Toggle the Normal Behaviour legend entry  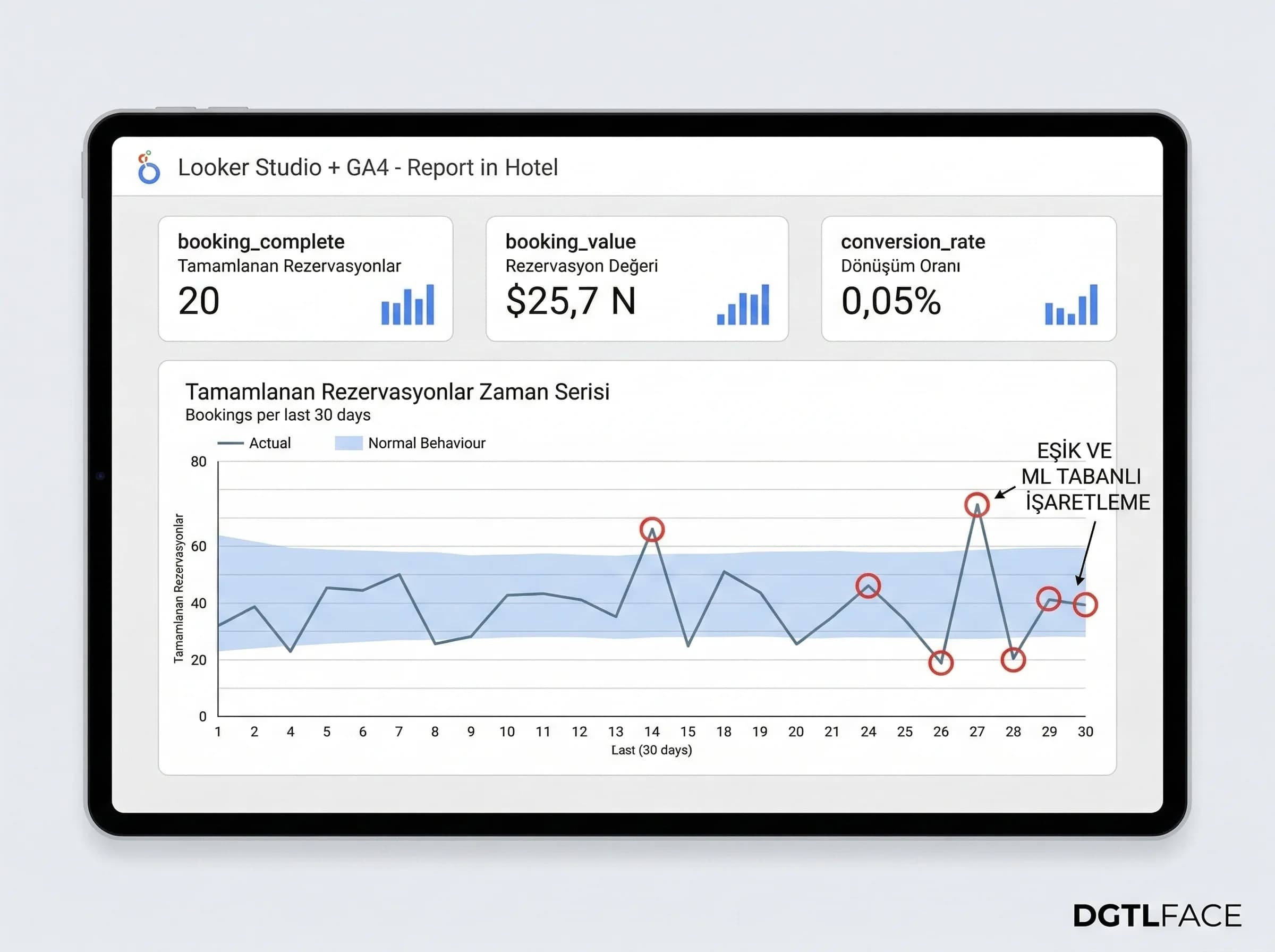427,443
